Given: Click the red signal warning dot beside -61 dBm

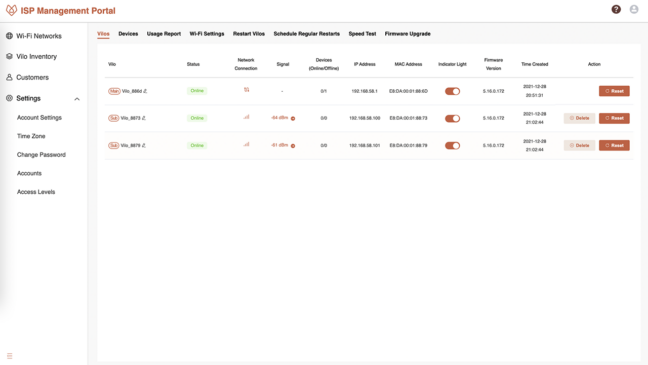Looking at the screenshot, I should [293, 146].
